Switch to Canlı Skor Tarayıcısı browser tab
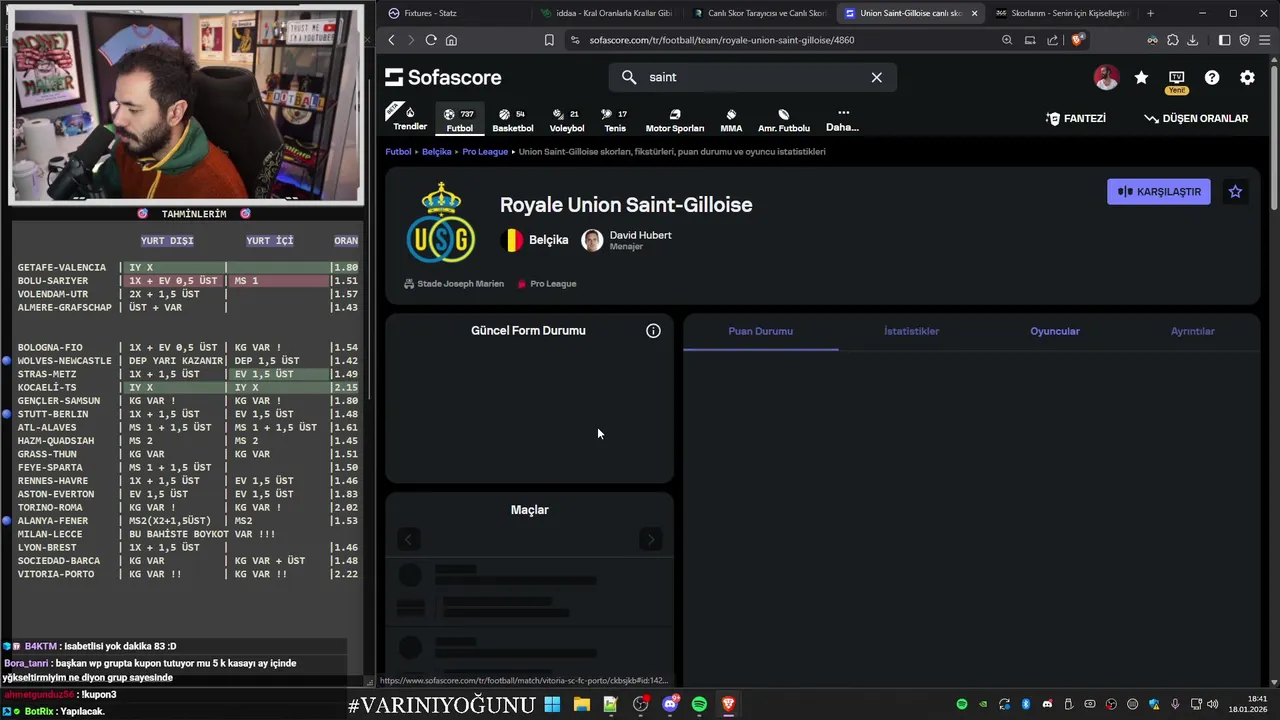The height and width of the screenshot is (720, 1280). (757, 13)
